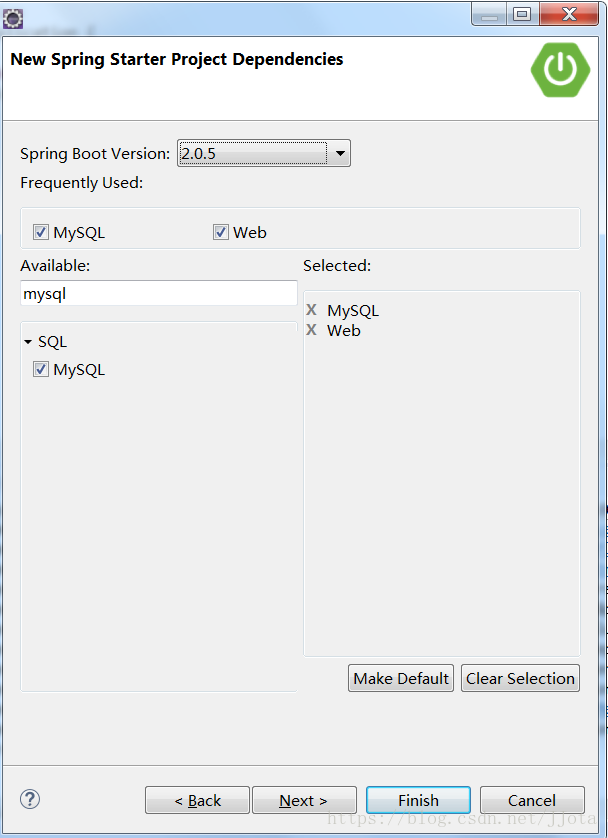Image resolution: width=608 pixels, height=838 pixels.
Task: Click the Make Default button
Action: point(401,678)
